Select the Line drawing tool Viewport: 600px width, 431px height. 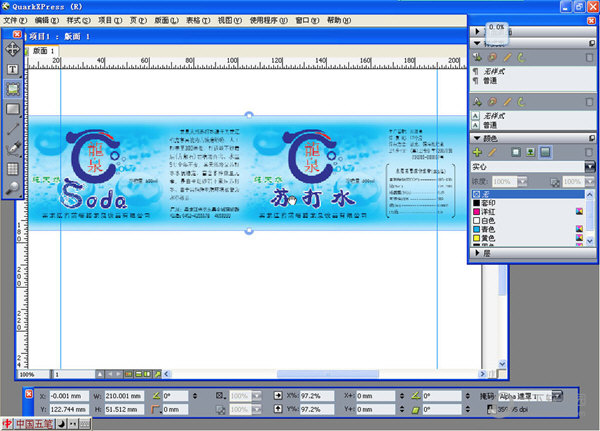coord(13,129)
